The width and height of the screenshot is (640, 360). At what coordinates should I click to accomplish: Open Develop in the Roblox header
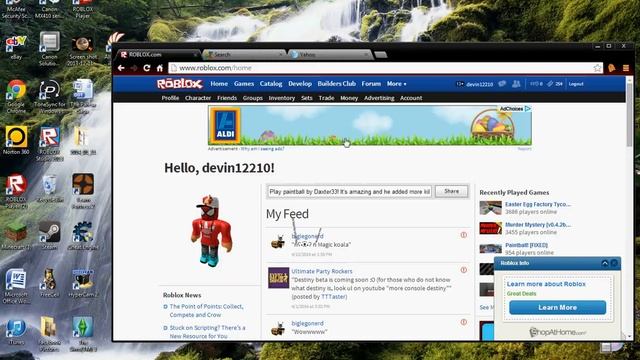coord(300,84)
